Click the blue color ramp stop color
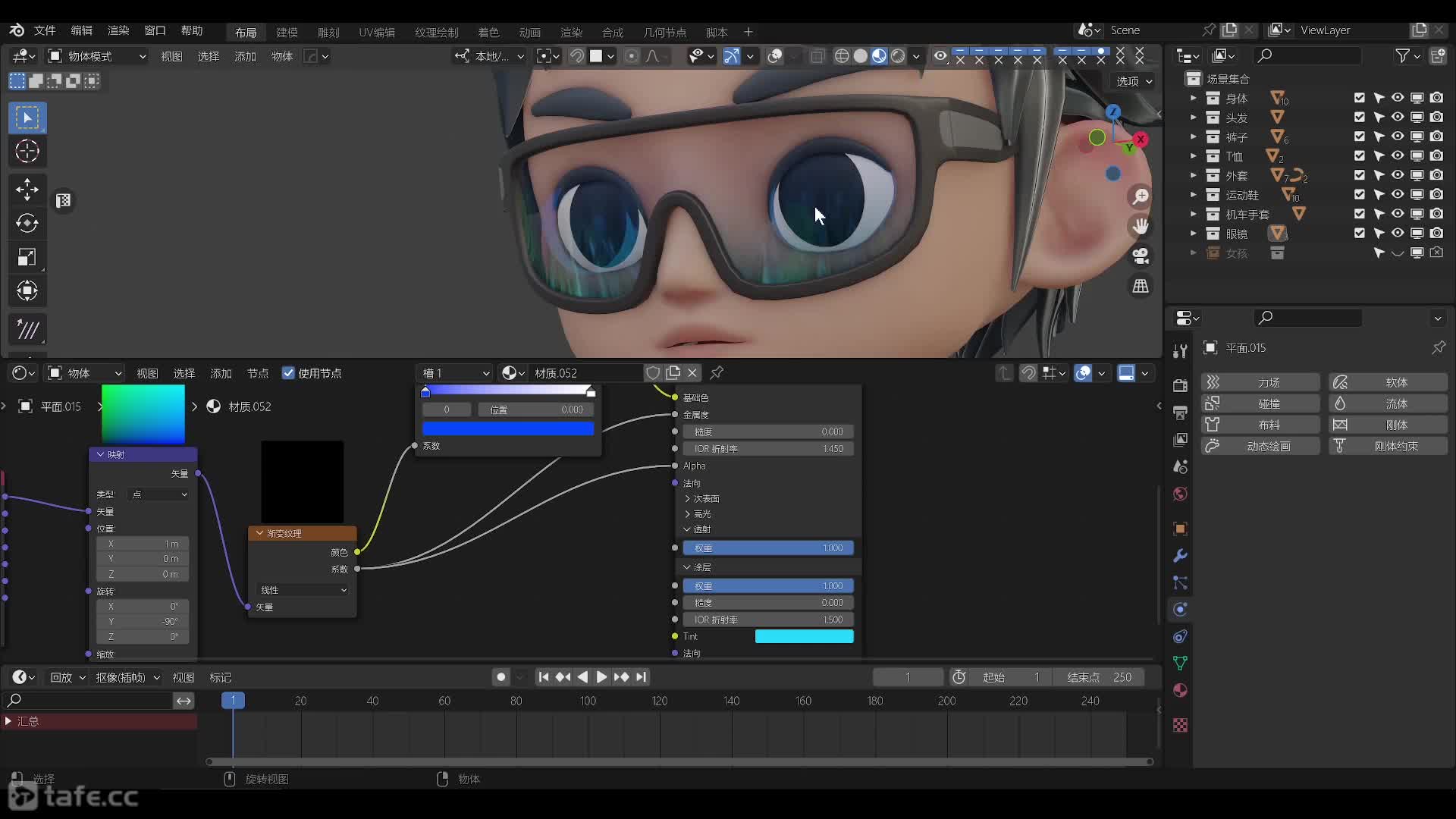This screenshot has height=819, width=1456. pyautogui.click(x=508, y=428)
